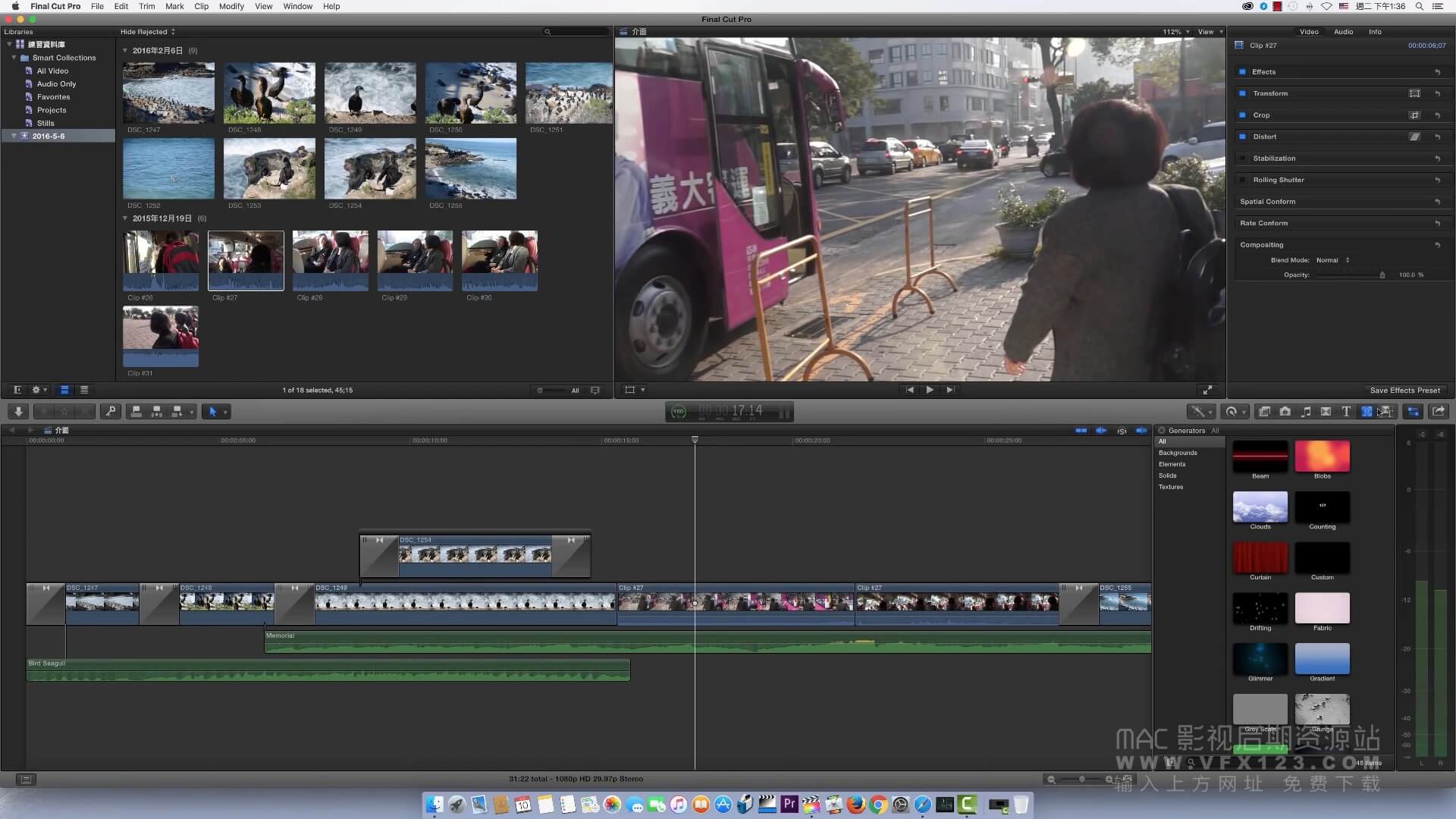Go to next edit in viewer
The height and width of the screenshot is (819, 1456).
coord(950,390)
